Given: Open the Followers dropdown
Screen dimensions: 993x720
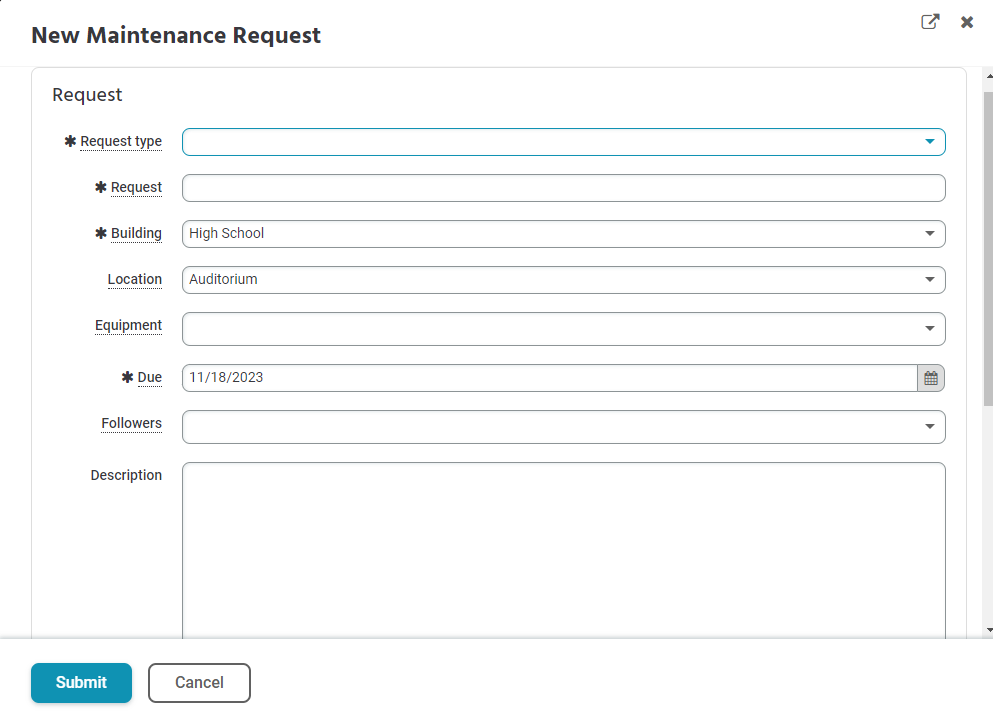Looking at the screenshot, I should point(930,427).
